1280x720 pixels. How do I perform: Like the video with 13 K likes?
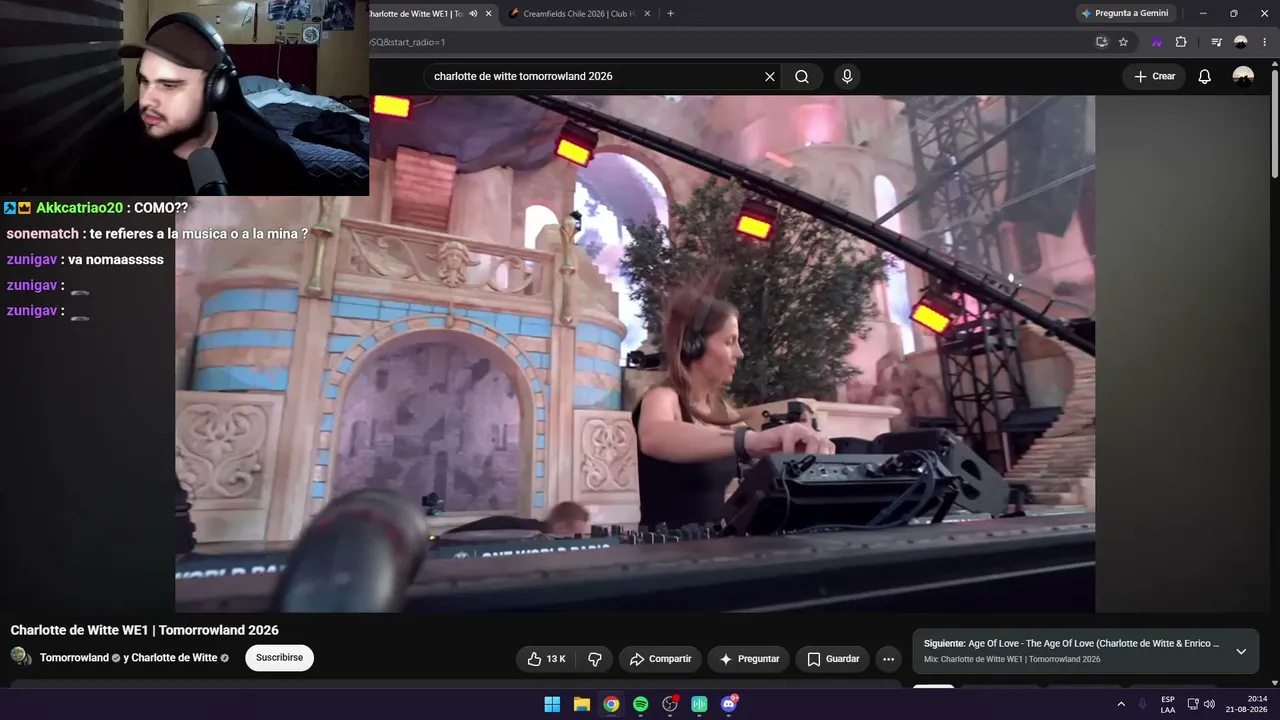547,659
